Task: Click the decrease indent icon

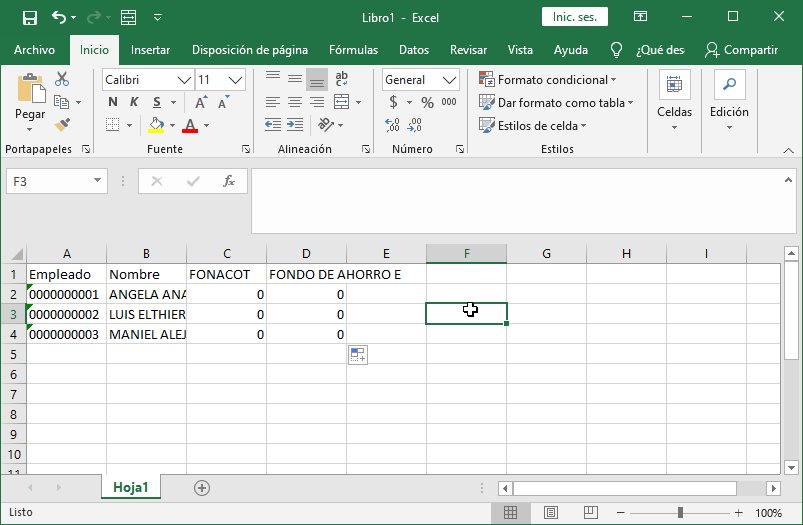Action: [273, 125]
